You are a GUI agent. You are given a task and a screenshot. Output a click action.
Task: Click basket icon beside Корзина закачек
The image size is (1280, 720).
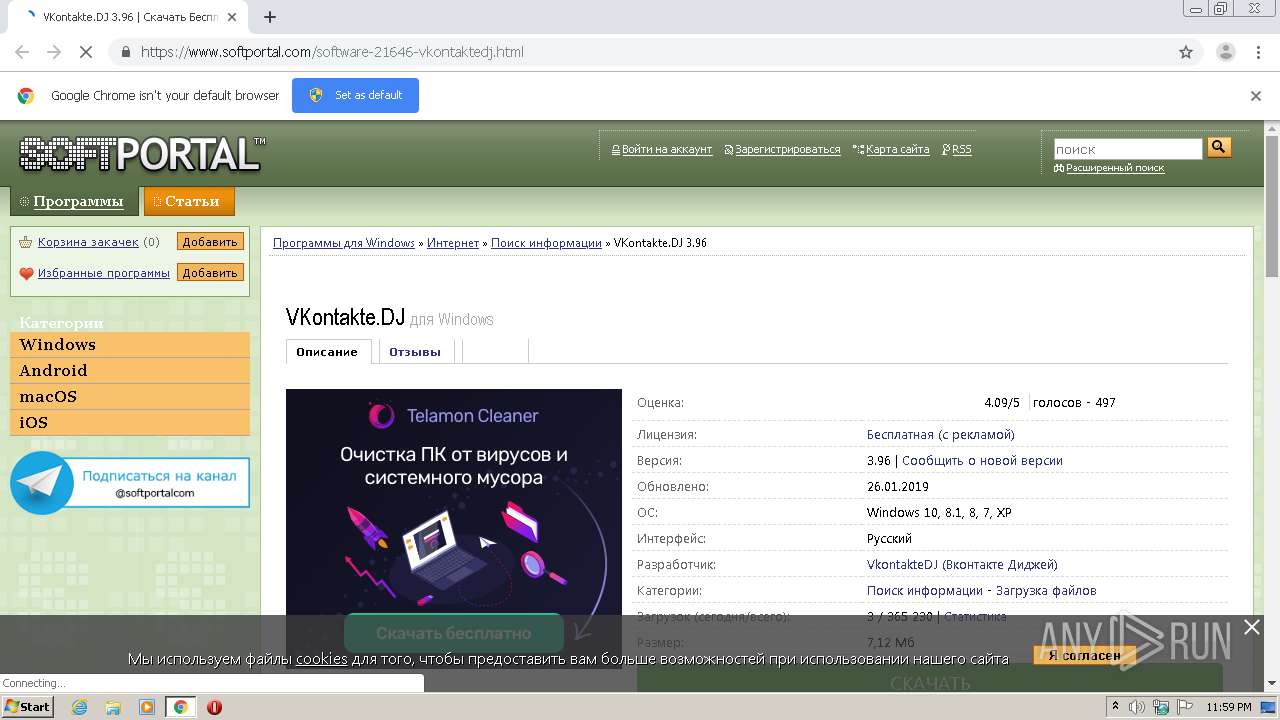pyautogui.click(x=27, y=242)
